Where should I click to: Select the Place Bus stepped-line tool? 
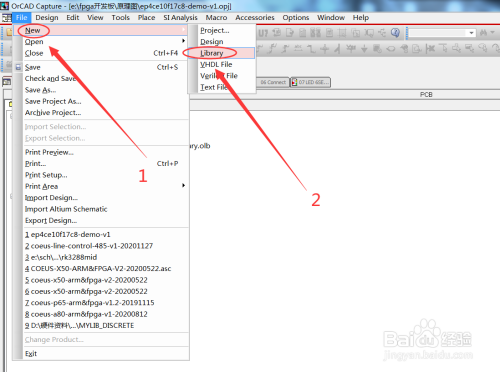click(311, 49)
